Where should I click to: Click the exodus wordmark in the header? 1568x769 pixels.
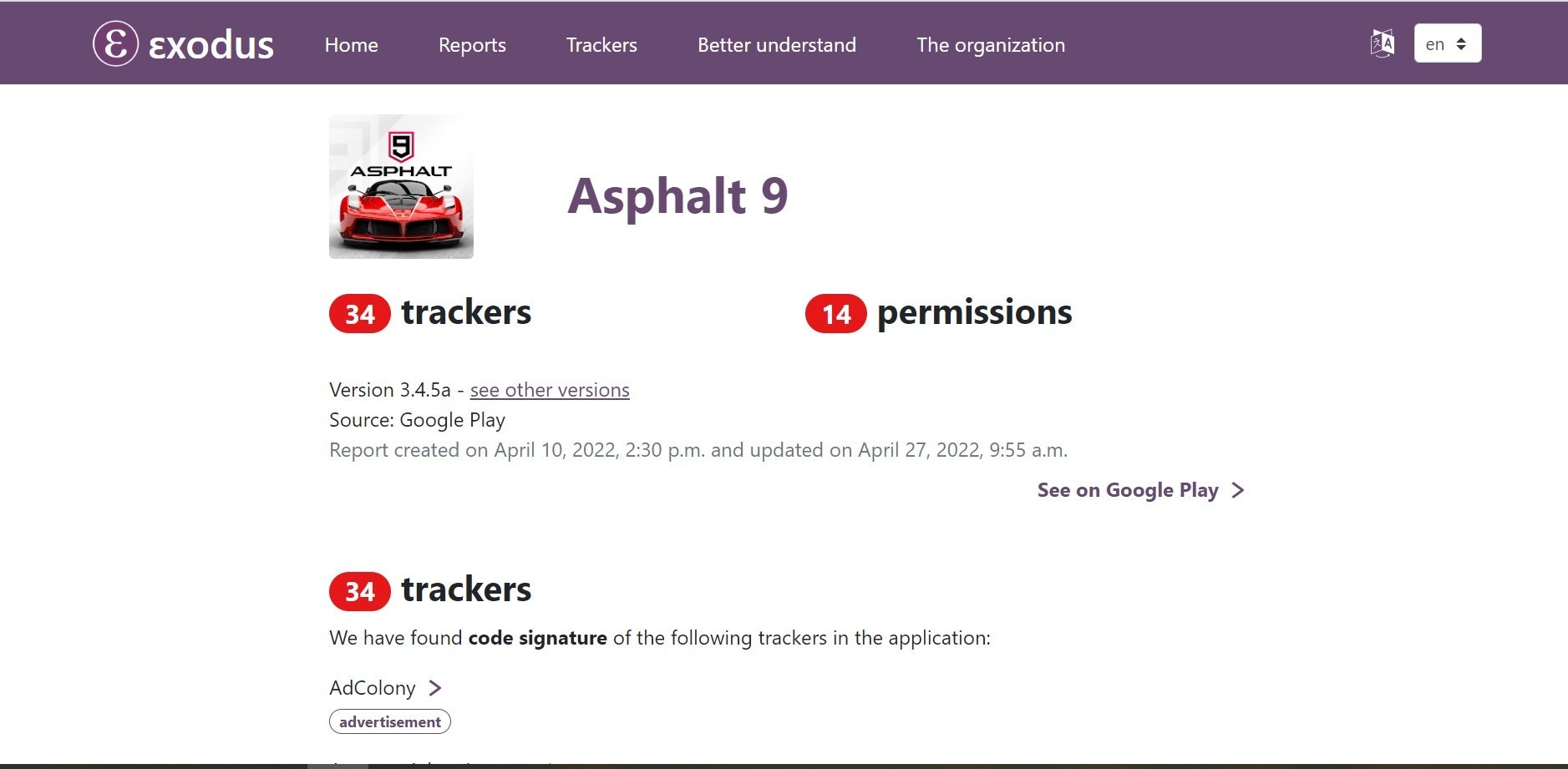tap(211, 45)
